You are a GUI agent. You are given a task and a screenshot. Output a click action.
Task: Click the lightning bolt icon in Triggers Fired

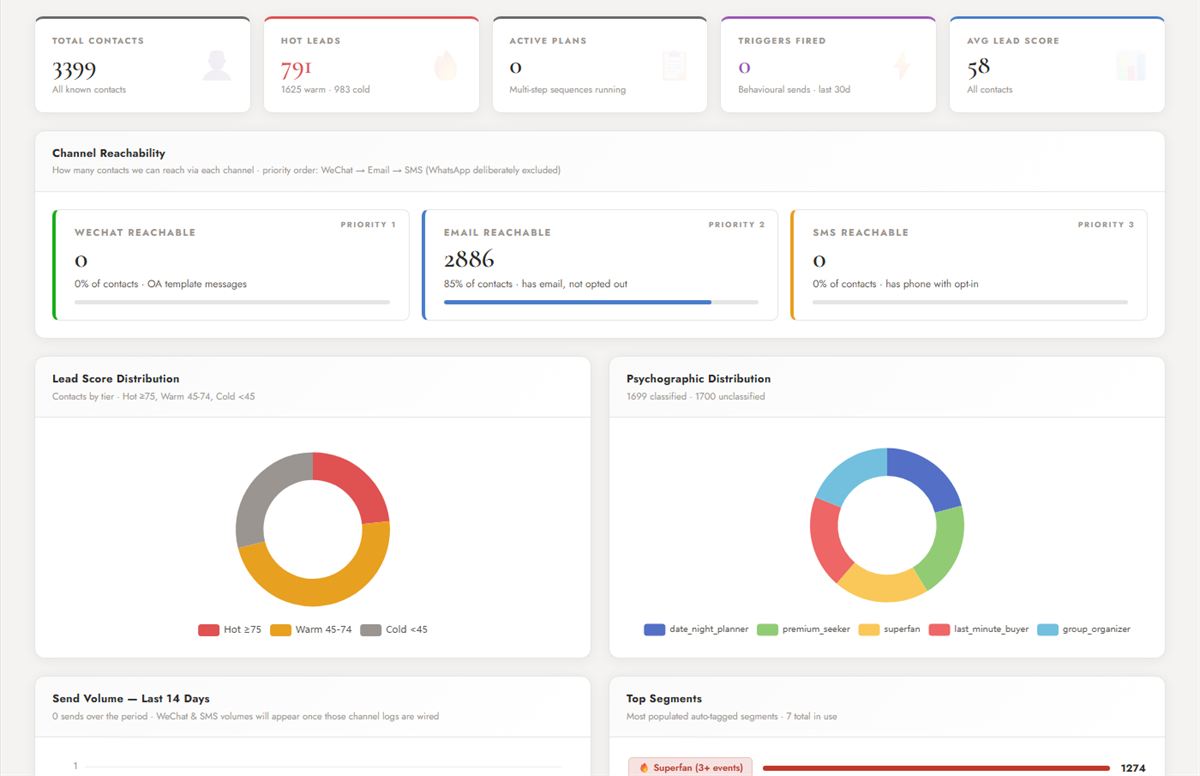pyautogui.click(x=902, y=65)
